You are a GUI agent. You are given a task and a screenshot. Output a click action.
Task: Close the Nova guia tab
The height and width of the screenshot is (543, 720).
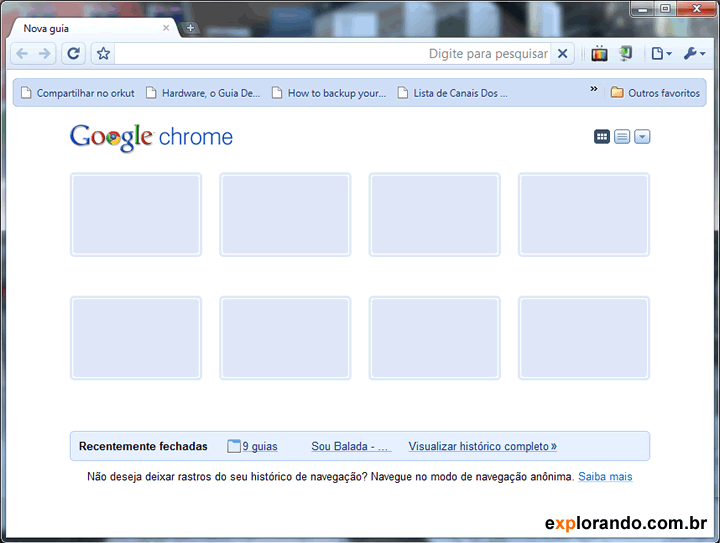(x=166, y=28)
